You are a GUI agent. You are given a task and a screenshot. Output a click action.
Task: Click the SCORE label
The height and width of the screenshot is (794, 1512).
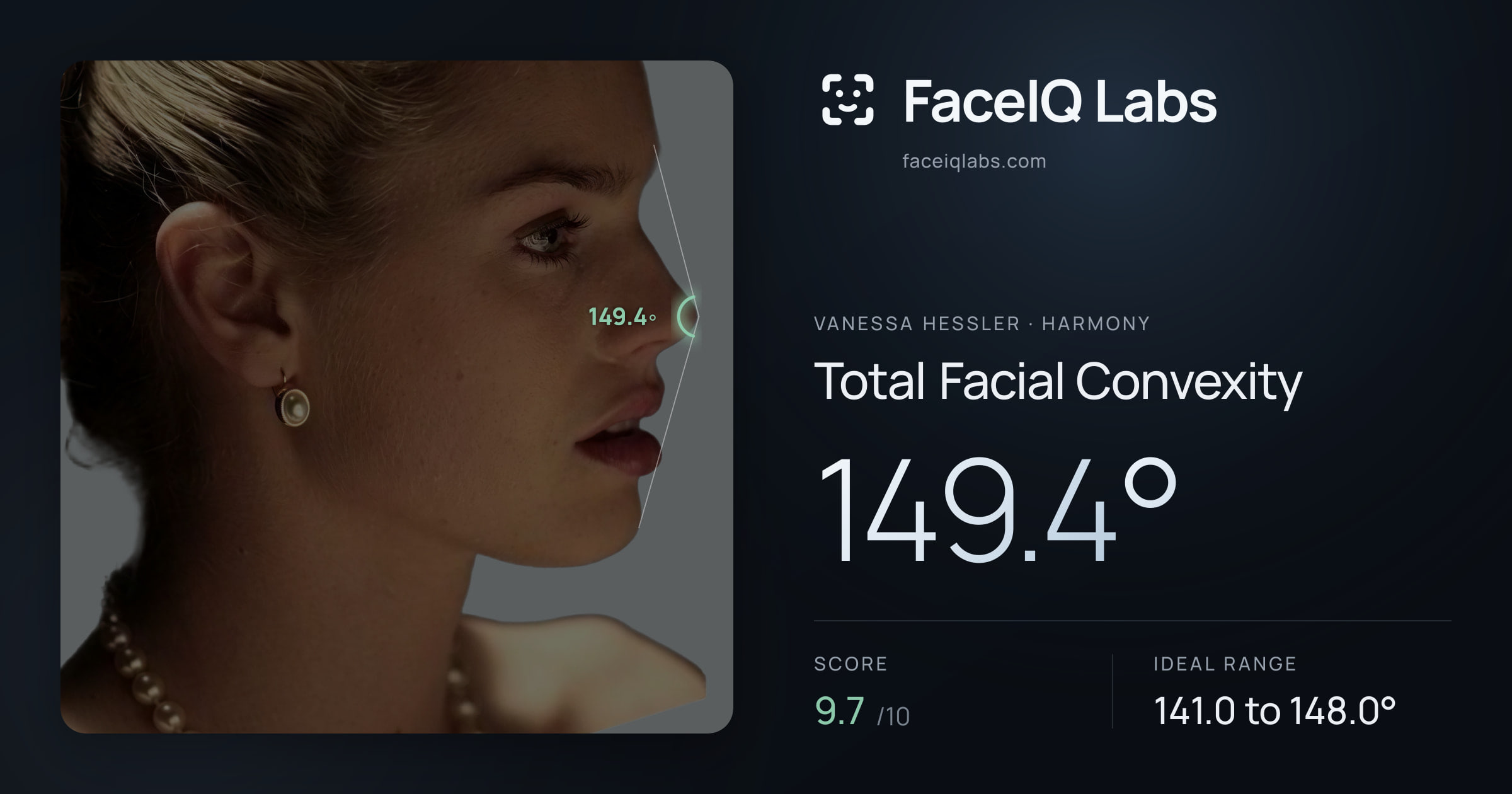click(x=850, y=664)
